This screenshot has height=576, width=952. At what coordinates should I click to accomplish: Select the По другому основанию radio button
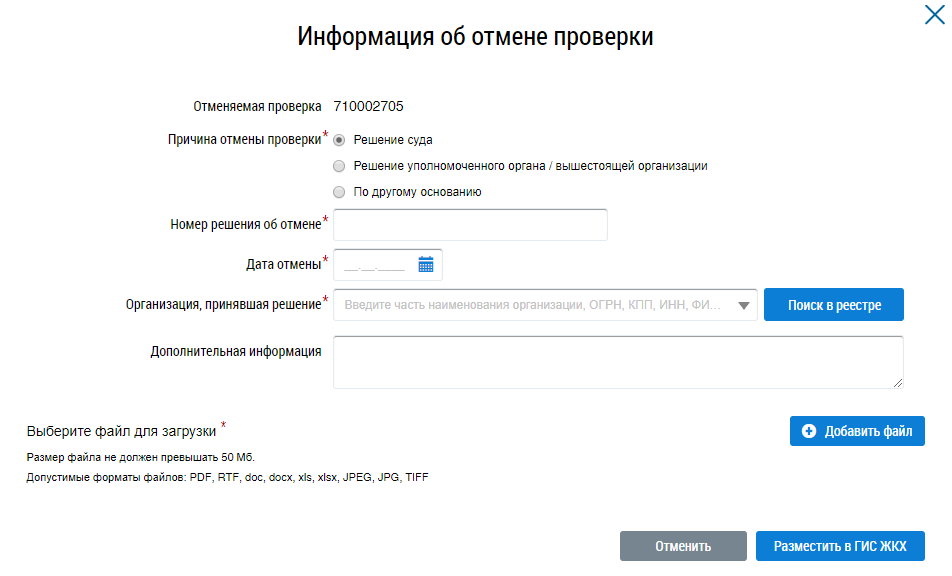(x=339, y=192)
